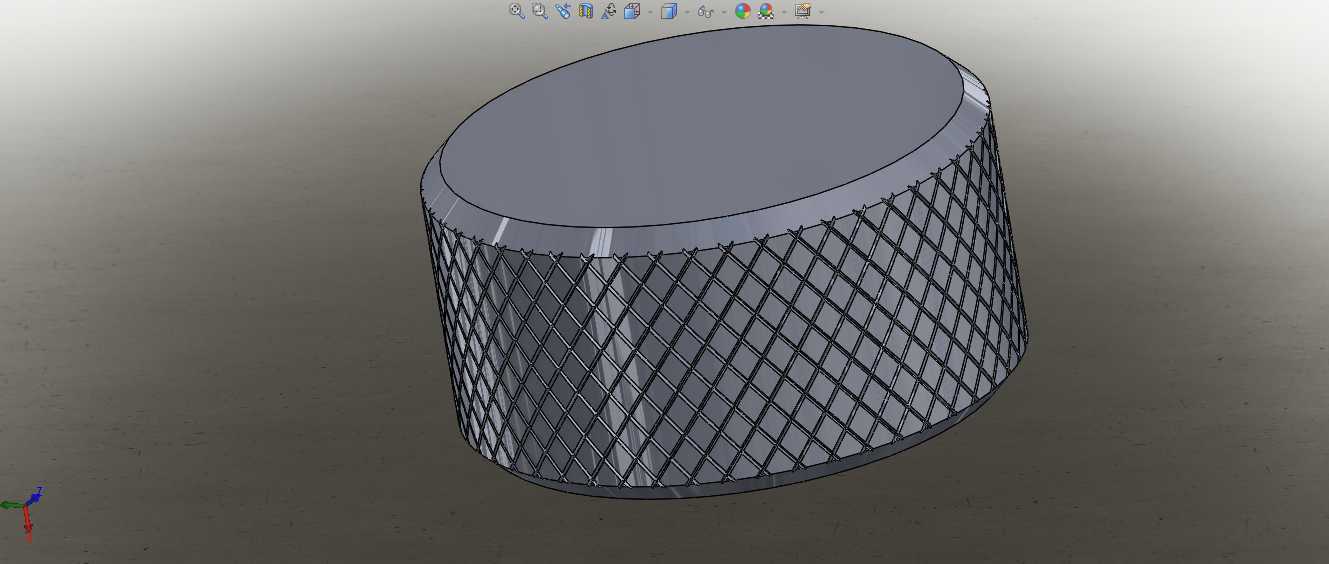Expand the View Settings dropdown arrow
1329x564 pixels.
click(821, 12)
